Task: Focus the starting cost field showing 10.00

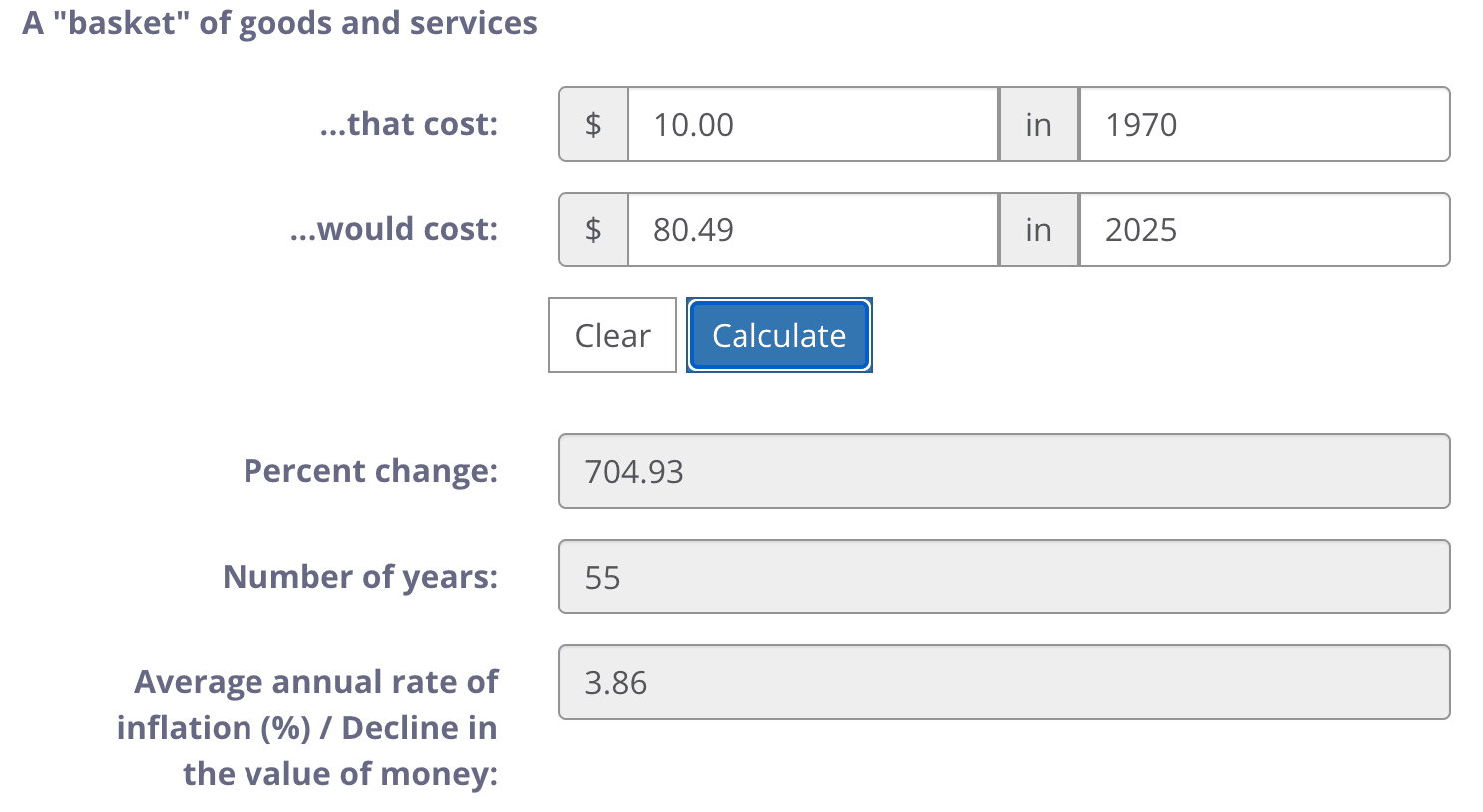Action: (812, 124)
